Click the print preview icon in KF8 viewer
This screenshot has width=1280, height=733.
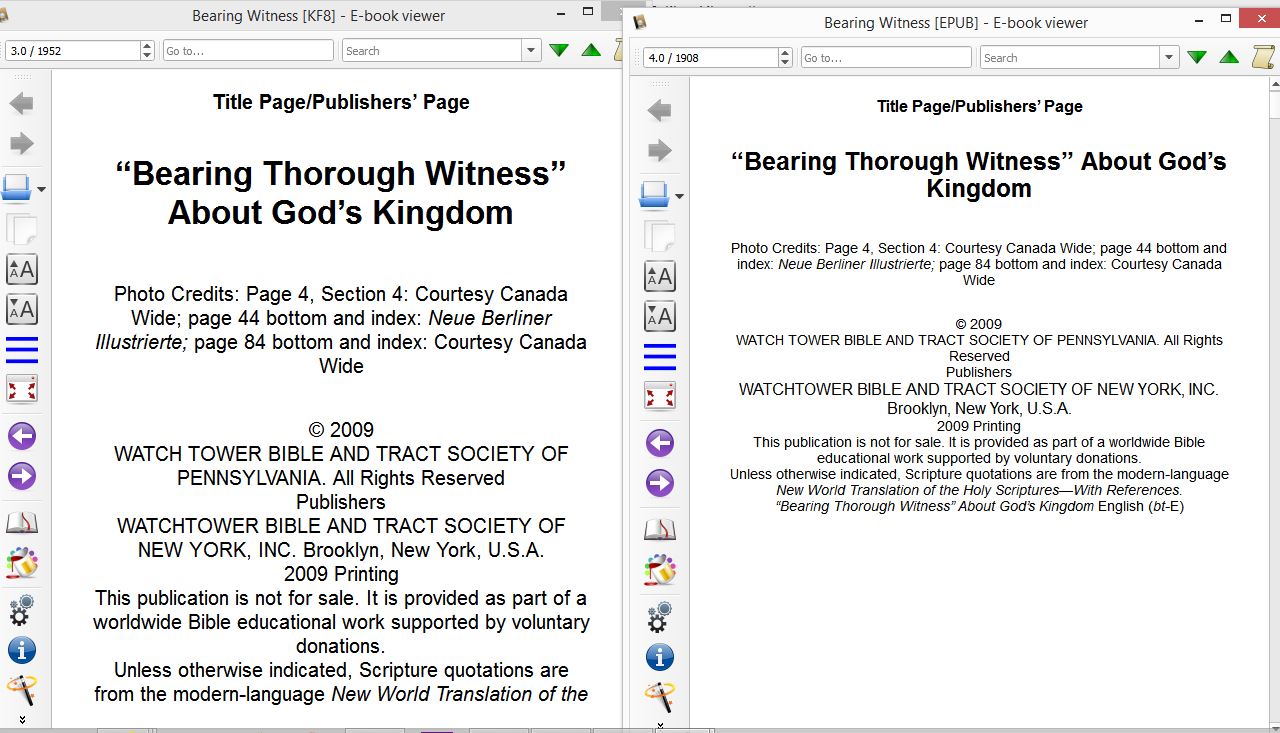click(x=22, y=690)
